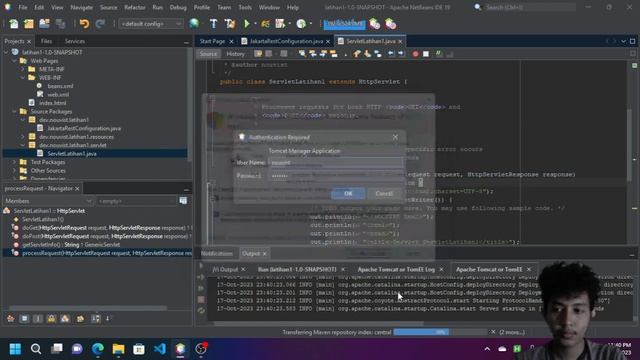Click the Redo toolbar icon
Viewport: 640px width, 360px height.
click(100, 24)
